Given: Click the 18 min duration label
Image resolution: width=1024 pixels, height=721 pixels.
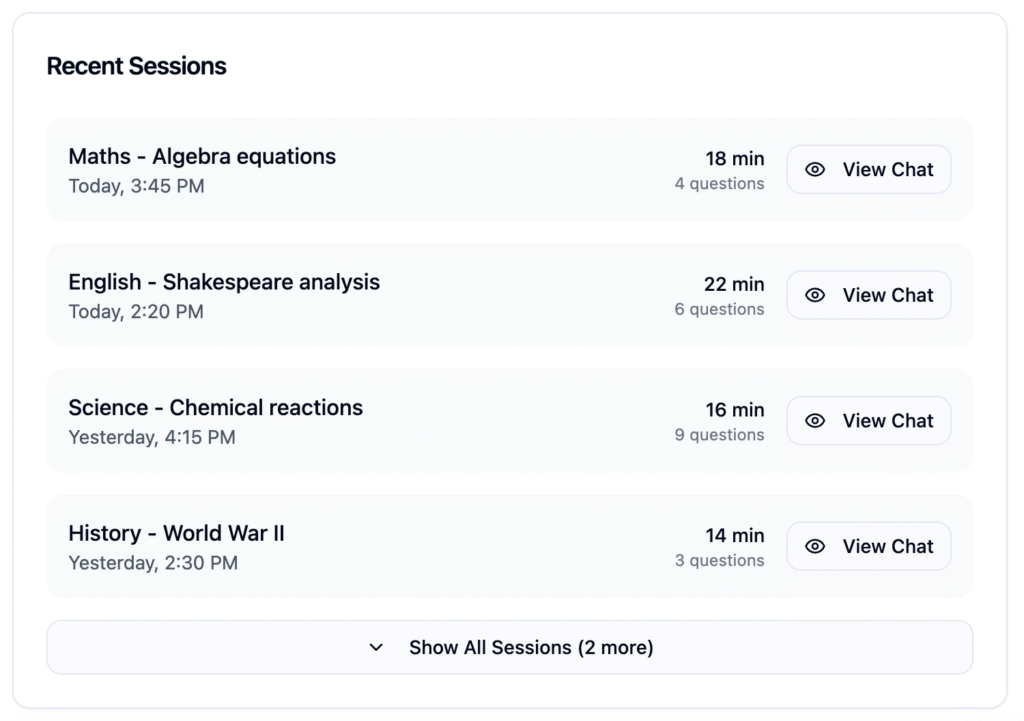Looking at the screenshot, I should click(734, 159).
